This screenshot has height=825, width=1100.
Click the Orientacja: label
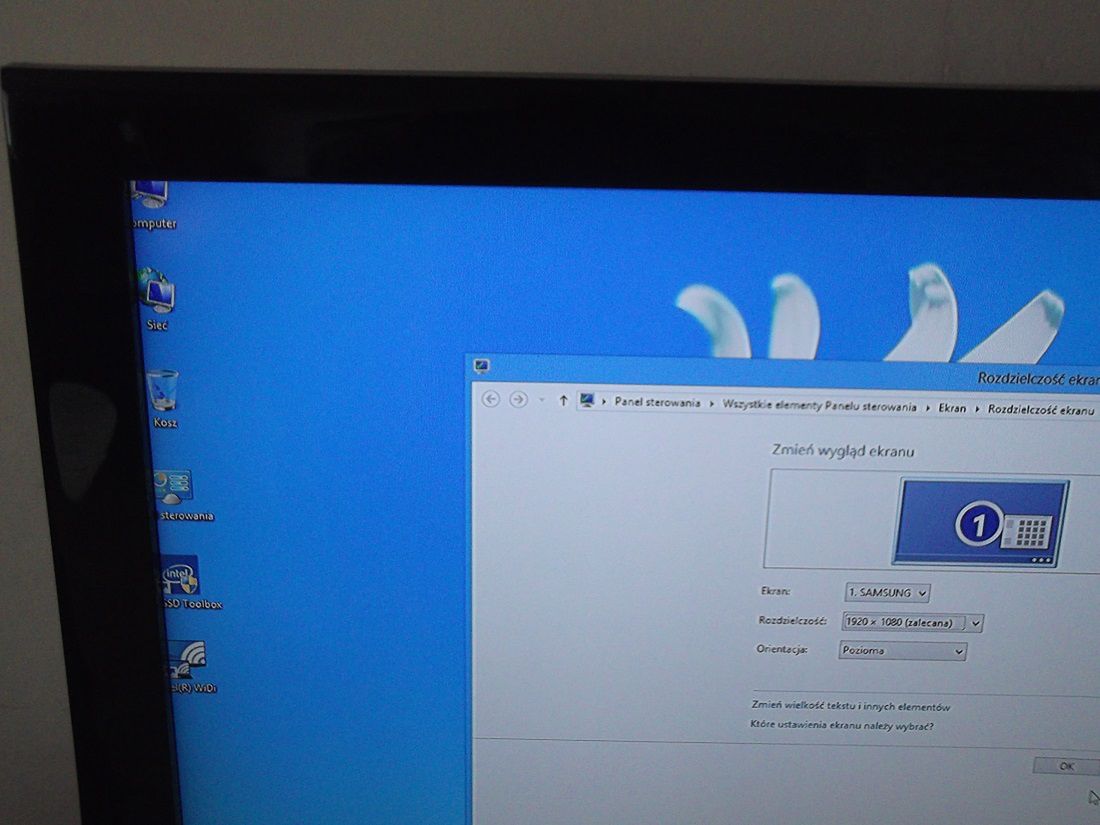pos(782,650)
